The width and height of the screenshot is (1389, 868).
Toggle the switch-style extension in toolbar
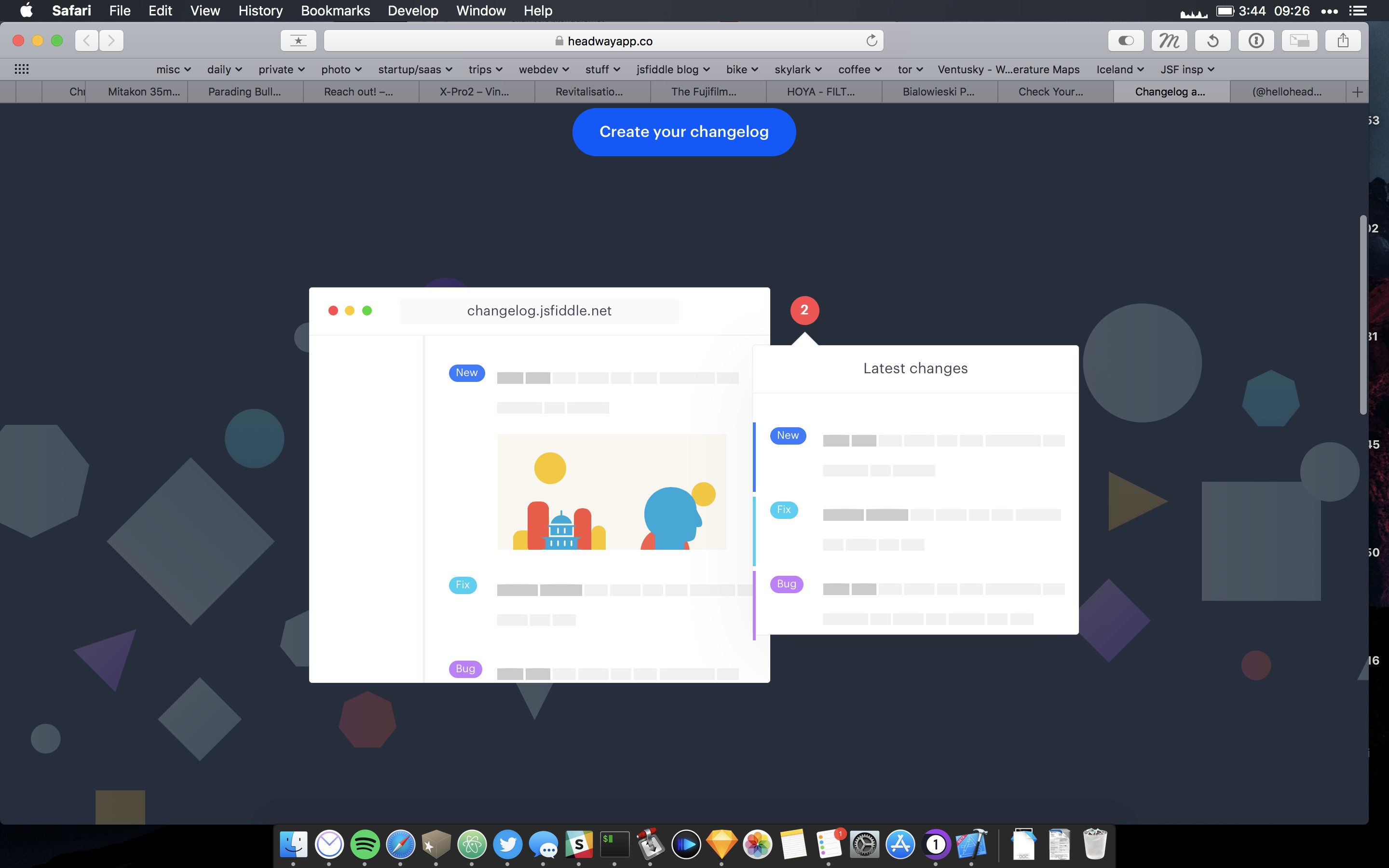pyautogui.click(x=1126, y=40)
